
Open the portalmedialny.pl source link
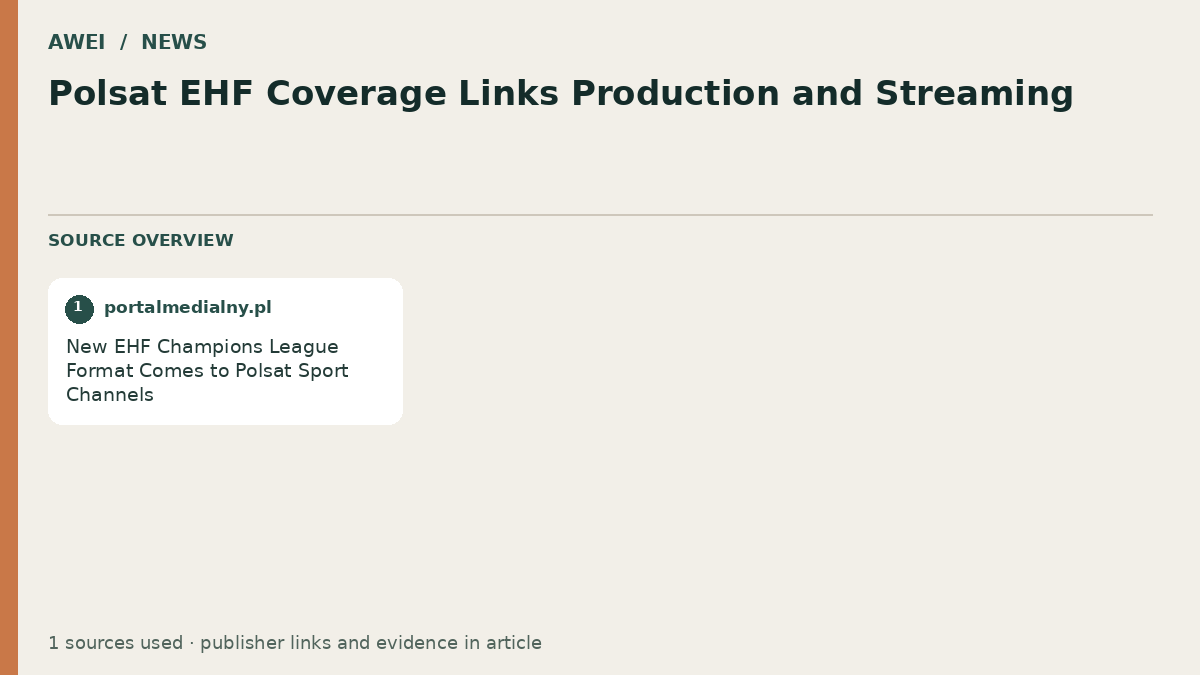point(188,308)
